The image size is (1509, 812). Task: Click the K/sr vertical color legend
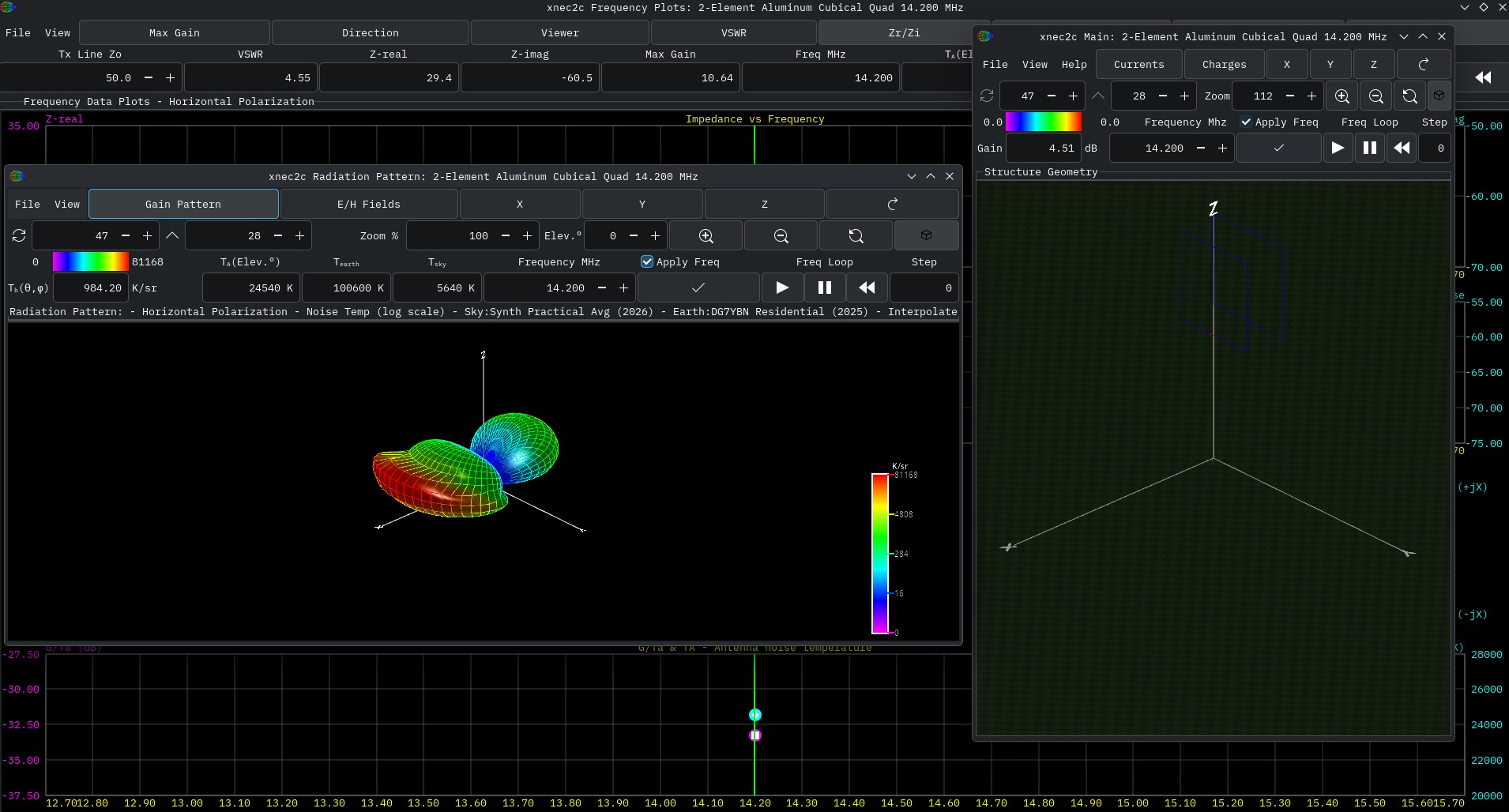(880, 554)
